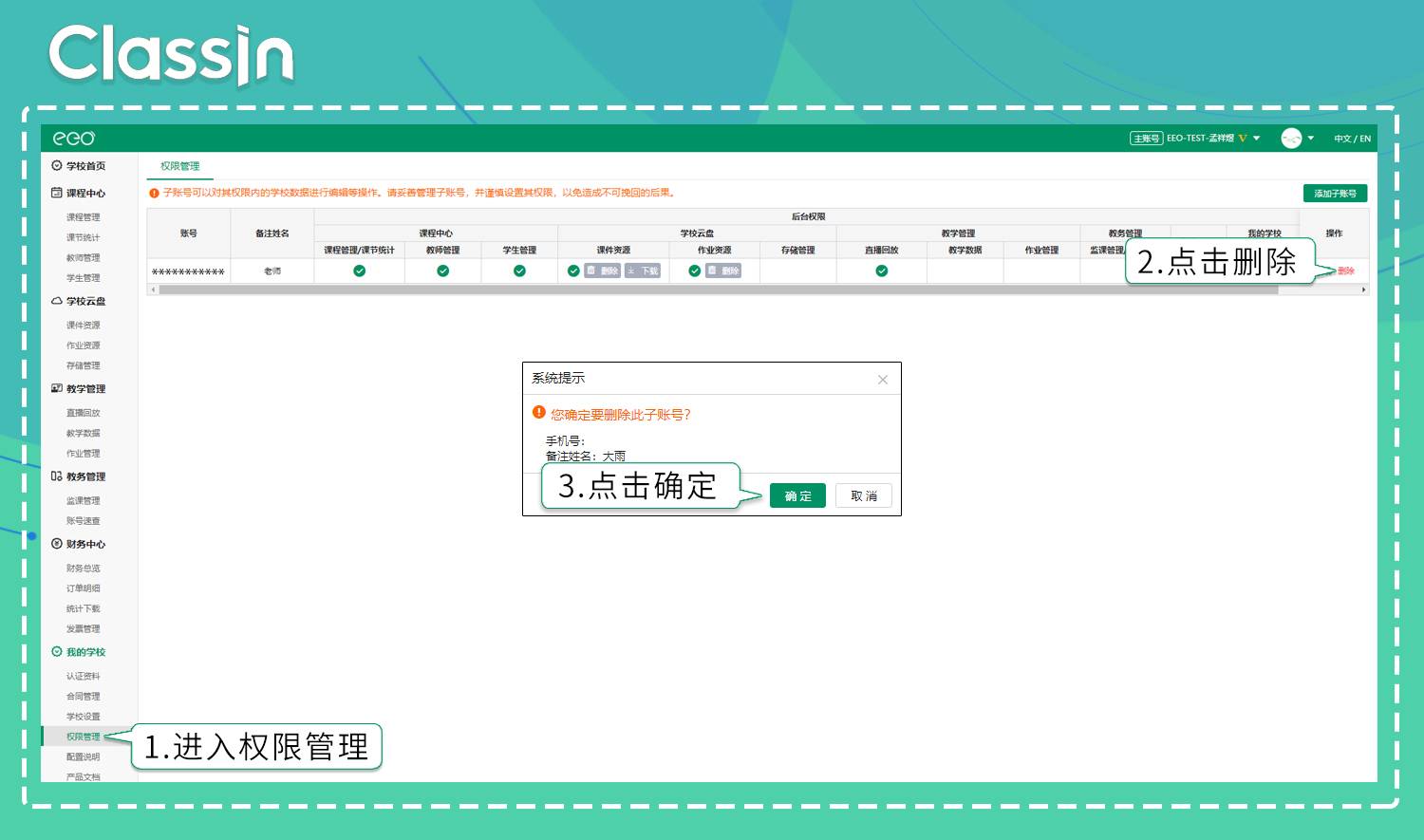Click the 添加子账号 button
1424x840 pixels.
(1335, 194)
